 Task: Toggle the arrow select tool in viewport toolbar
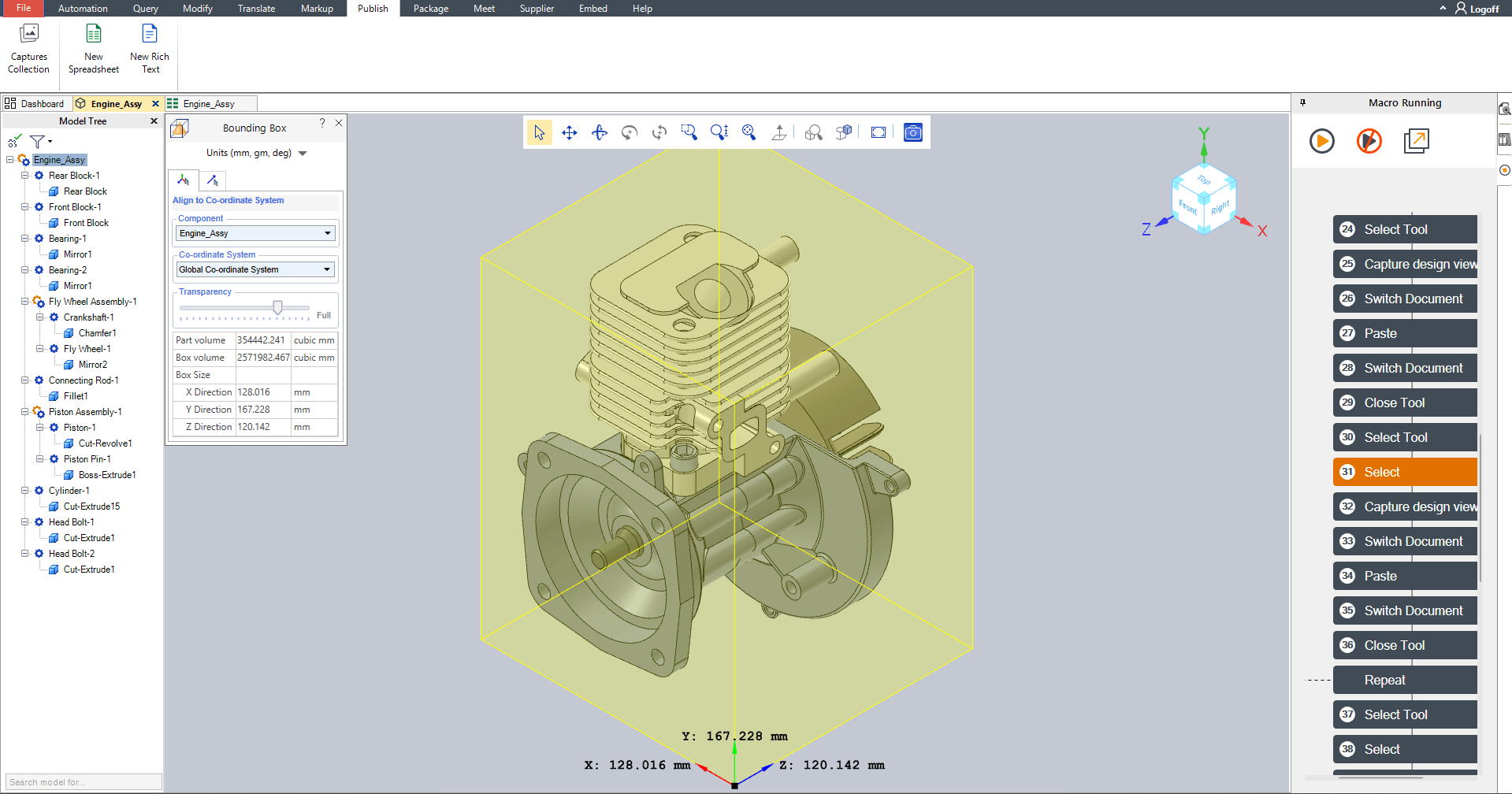(540, 132)
